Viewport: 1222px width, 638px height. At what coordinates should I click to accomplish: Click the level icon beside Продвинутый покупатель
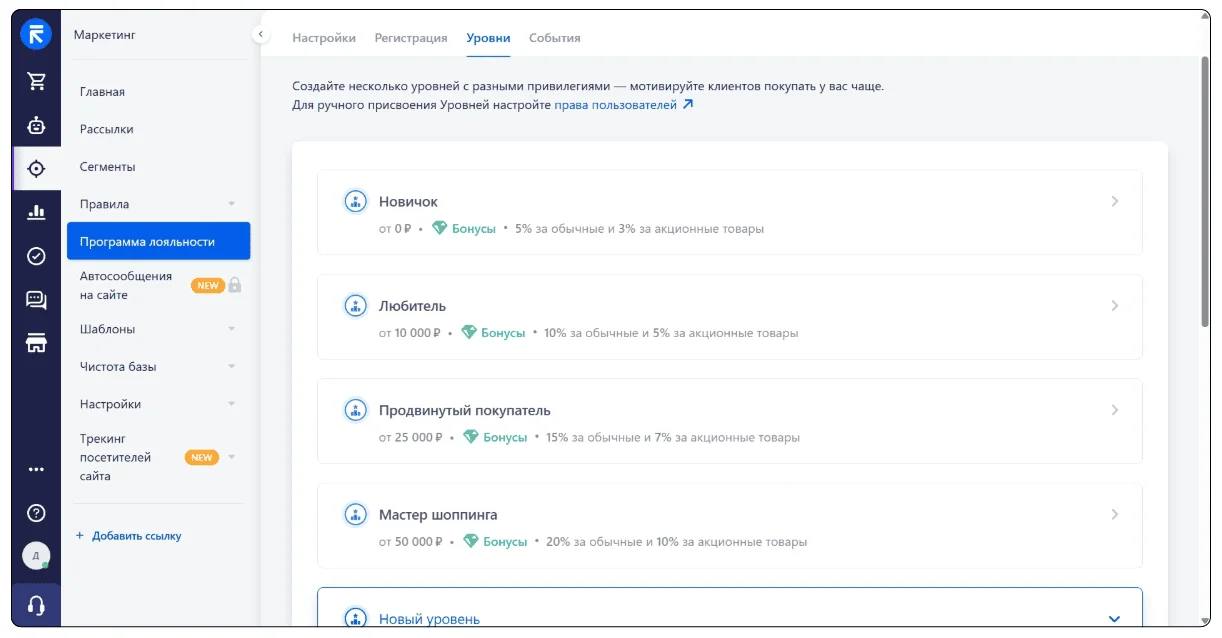(x=355, y=410)
